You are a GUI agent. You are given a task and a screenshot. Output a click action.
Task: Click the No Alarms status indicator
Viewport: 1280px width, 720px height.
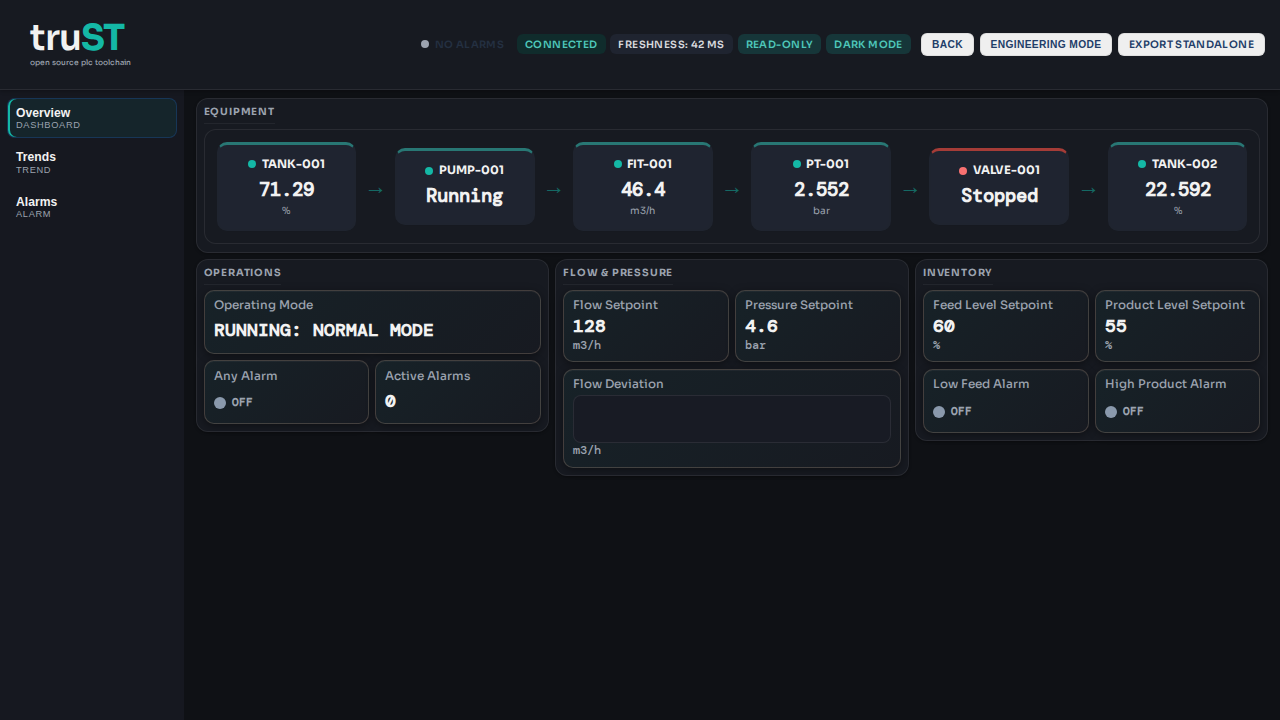[462, 44]
